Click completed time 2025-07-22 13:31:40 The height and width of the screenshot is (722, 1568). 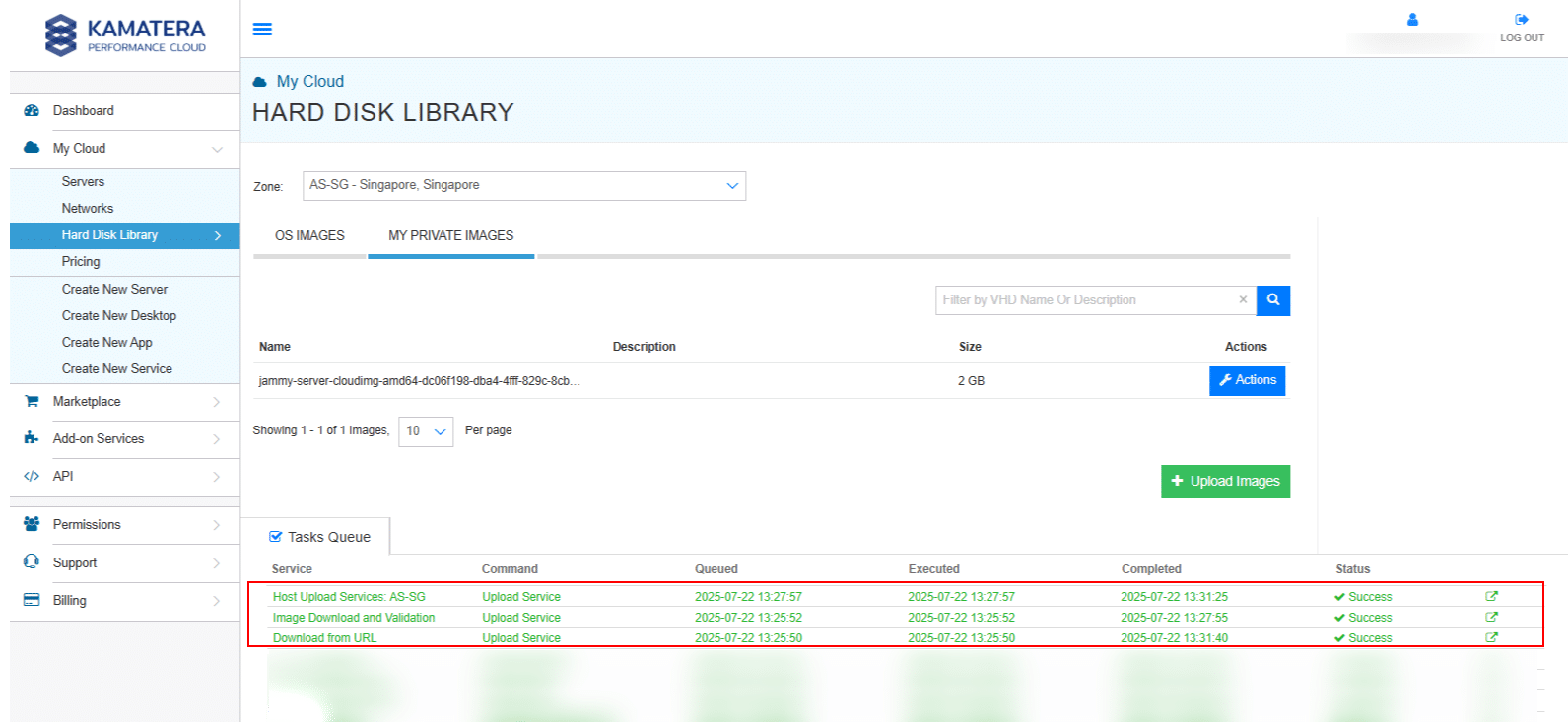1174,638
